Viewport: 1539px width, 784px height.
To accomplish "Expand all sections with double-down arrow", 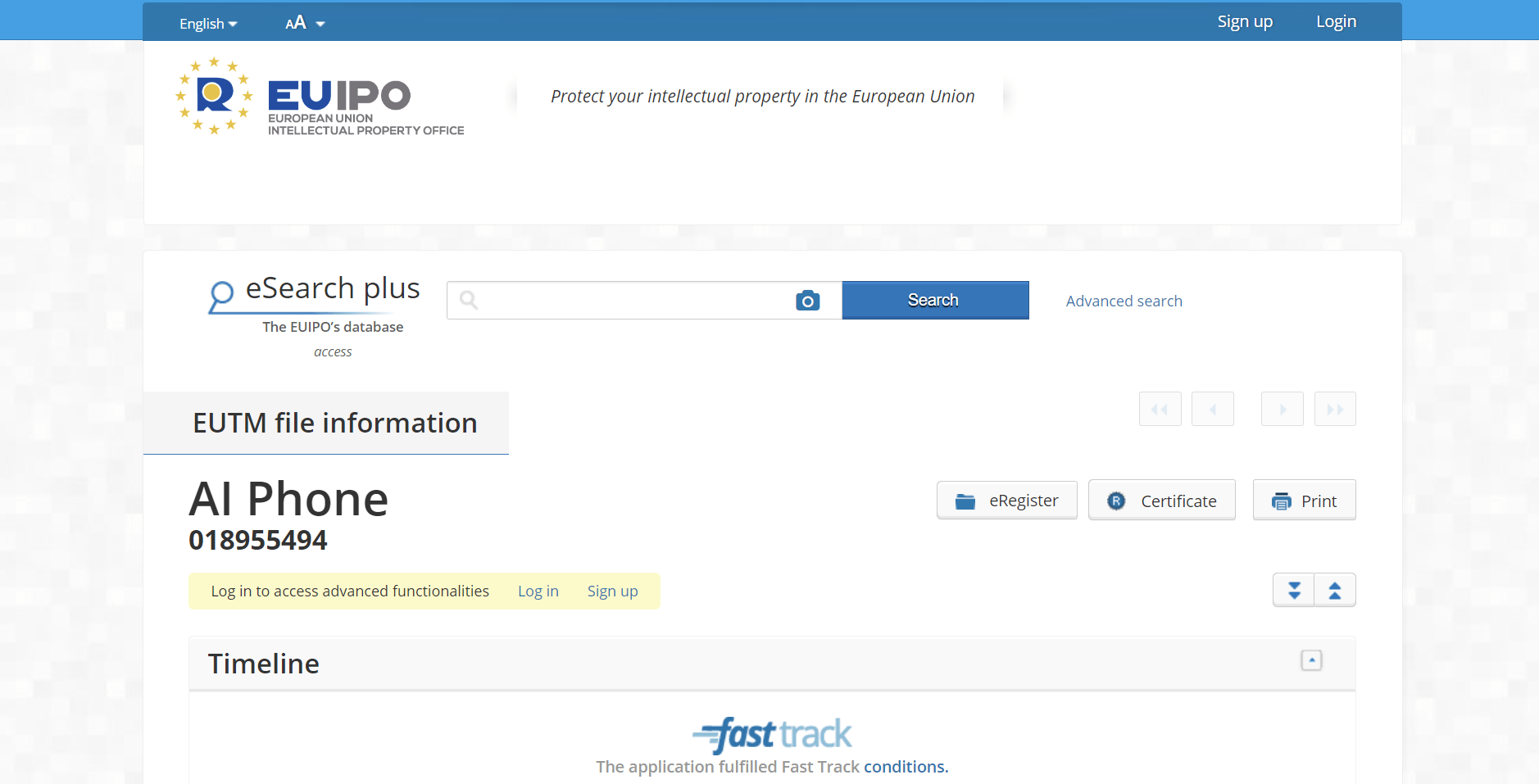I will pos(1294,590).
